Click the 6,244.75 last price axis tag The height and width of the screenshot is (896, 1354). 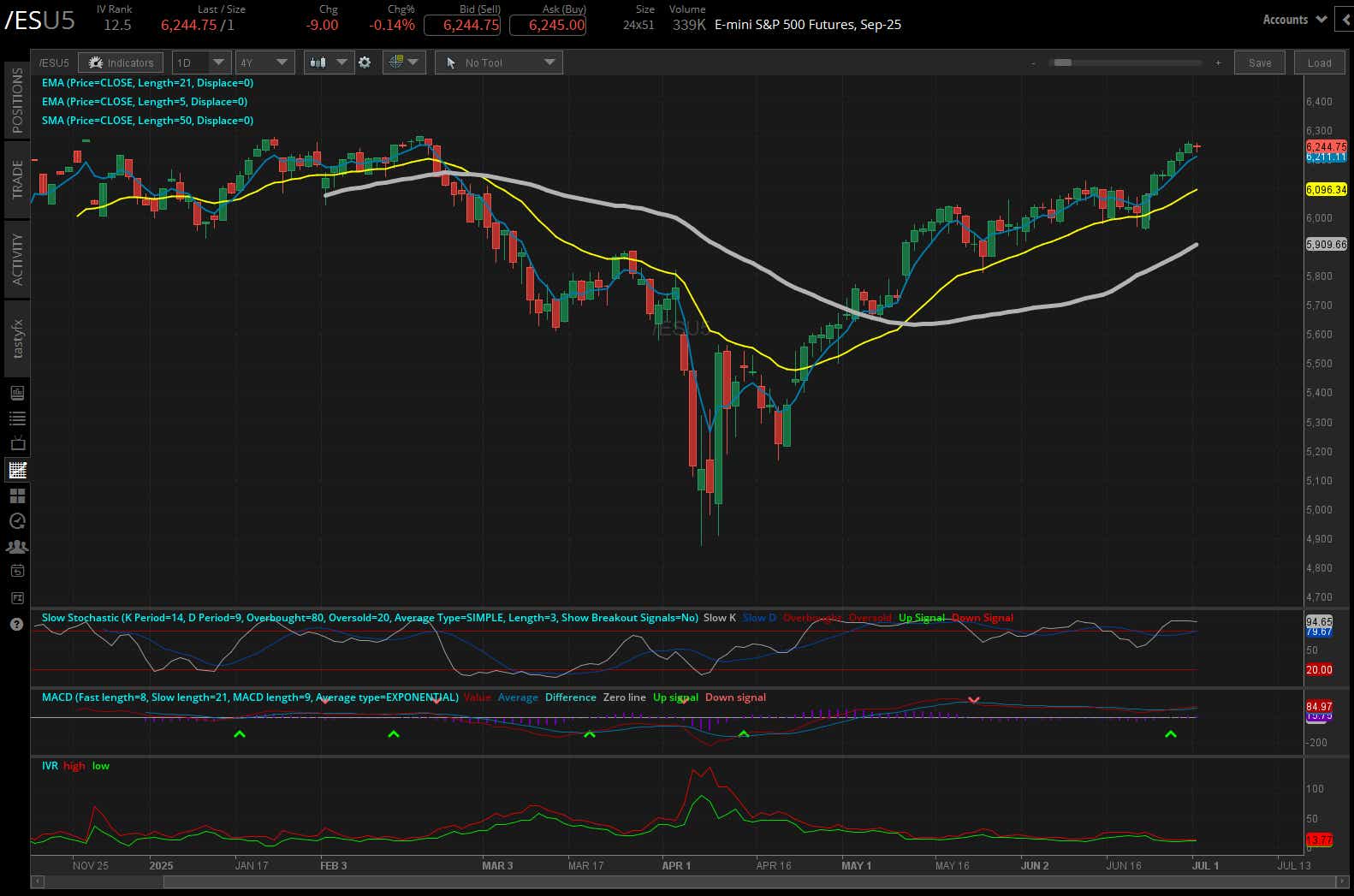(x=1326, y=146)
